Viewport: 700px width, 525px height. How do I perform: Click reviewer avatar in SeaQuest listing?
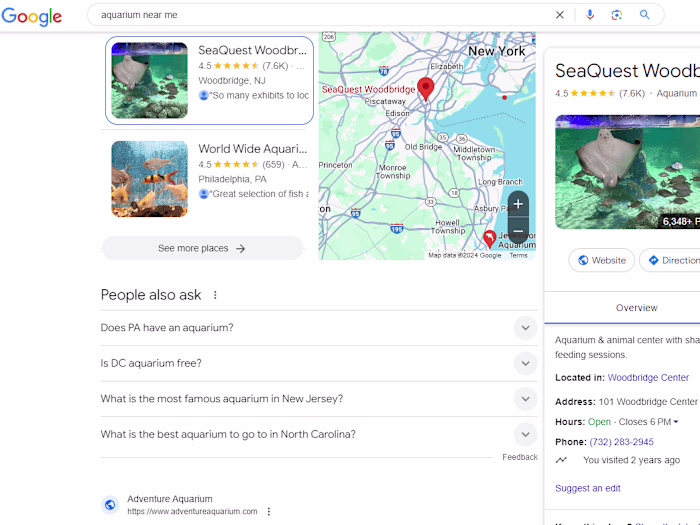[204, 95]
